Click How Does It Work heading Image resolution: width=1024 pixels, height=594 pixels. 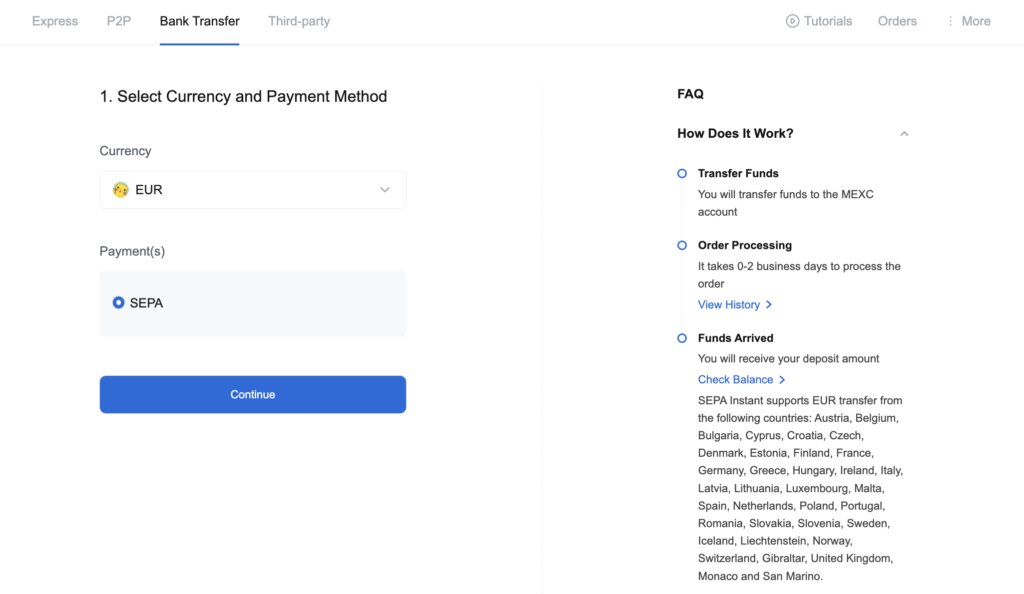(x=735, y=133)
